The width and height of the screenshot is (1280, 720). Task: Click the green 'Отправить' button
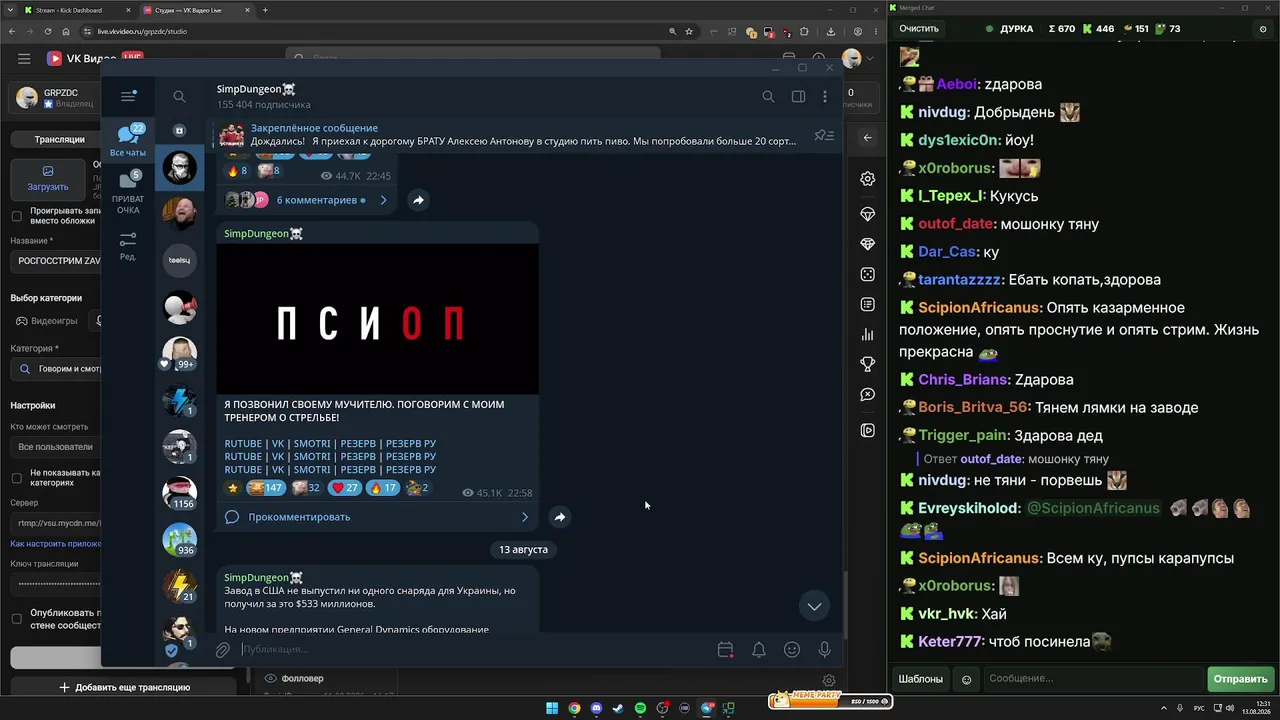click(1240, 679)
